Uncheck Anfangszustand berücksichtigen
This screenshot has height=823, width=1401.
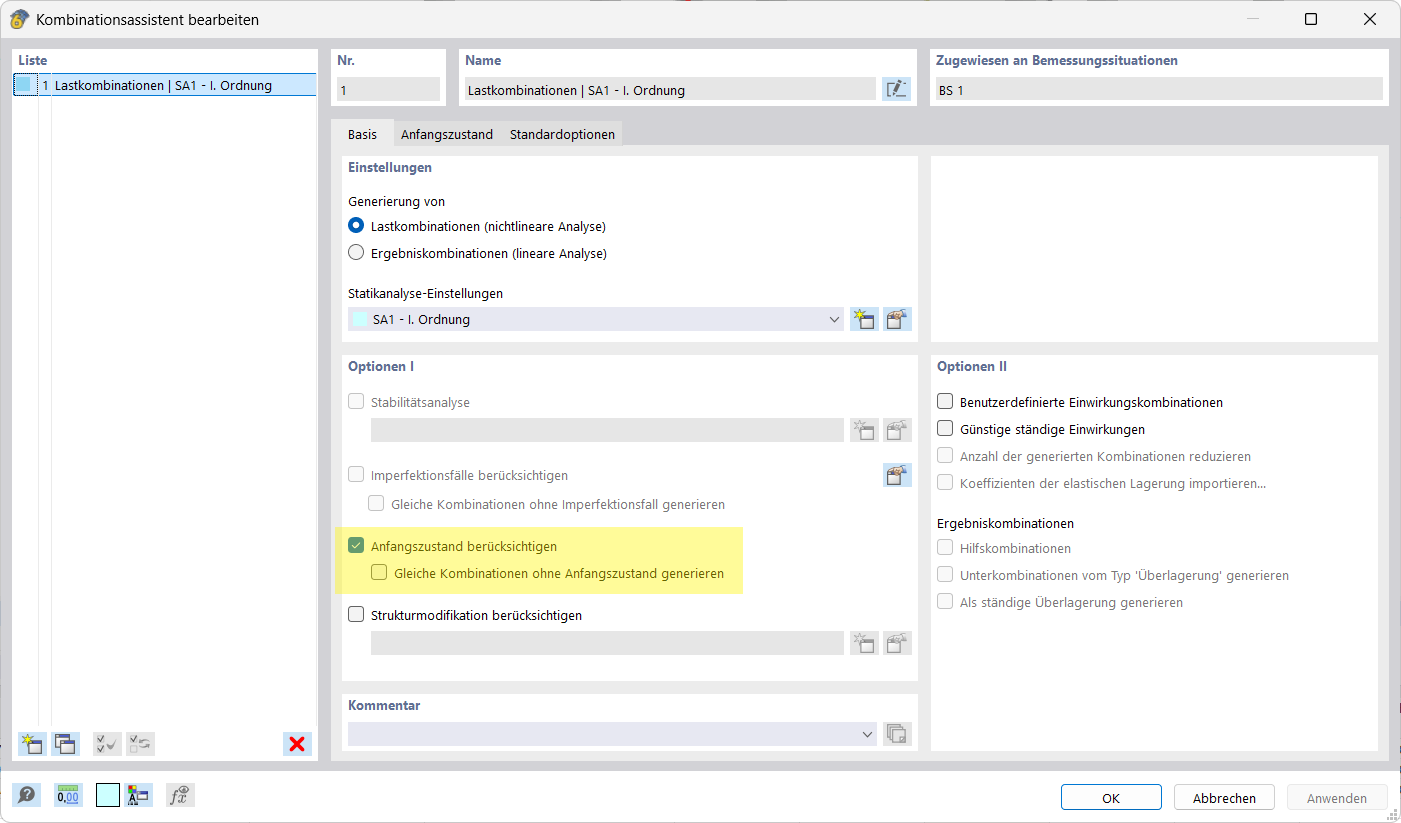click(x=356, y=545)
